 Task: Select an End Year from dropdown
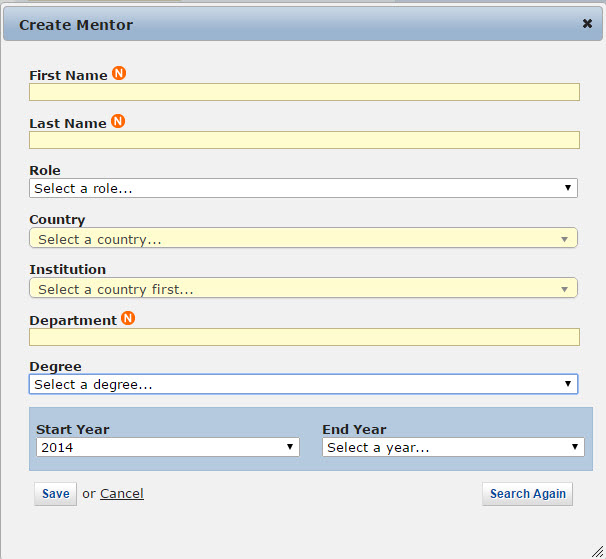tap(453, 448)
